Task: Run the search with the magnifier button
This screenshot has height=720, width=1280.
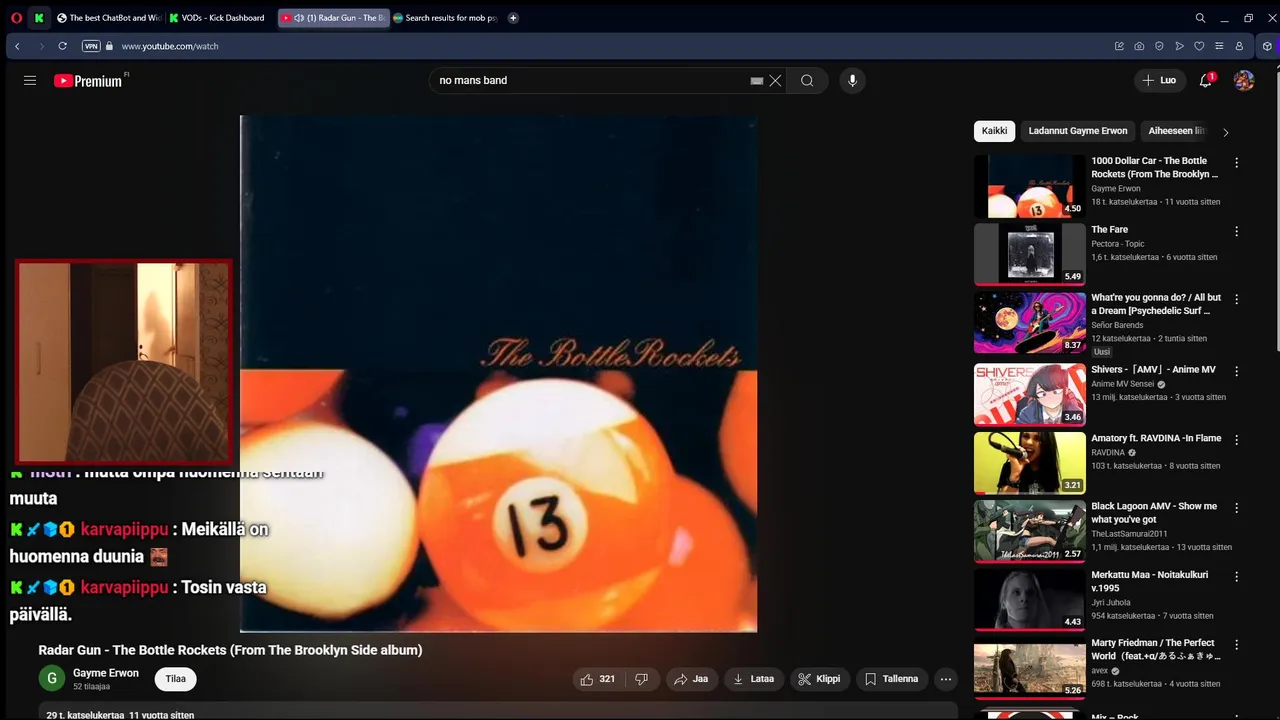Action: (807, 81)
